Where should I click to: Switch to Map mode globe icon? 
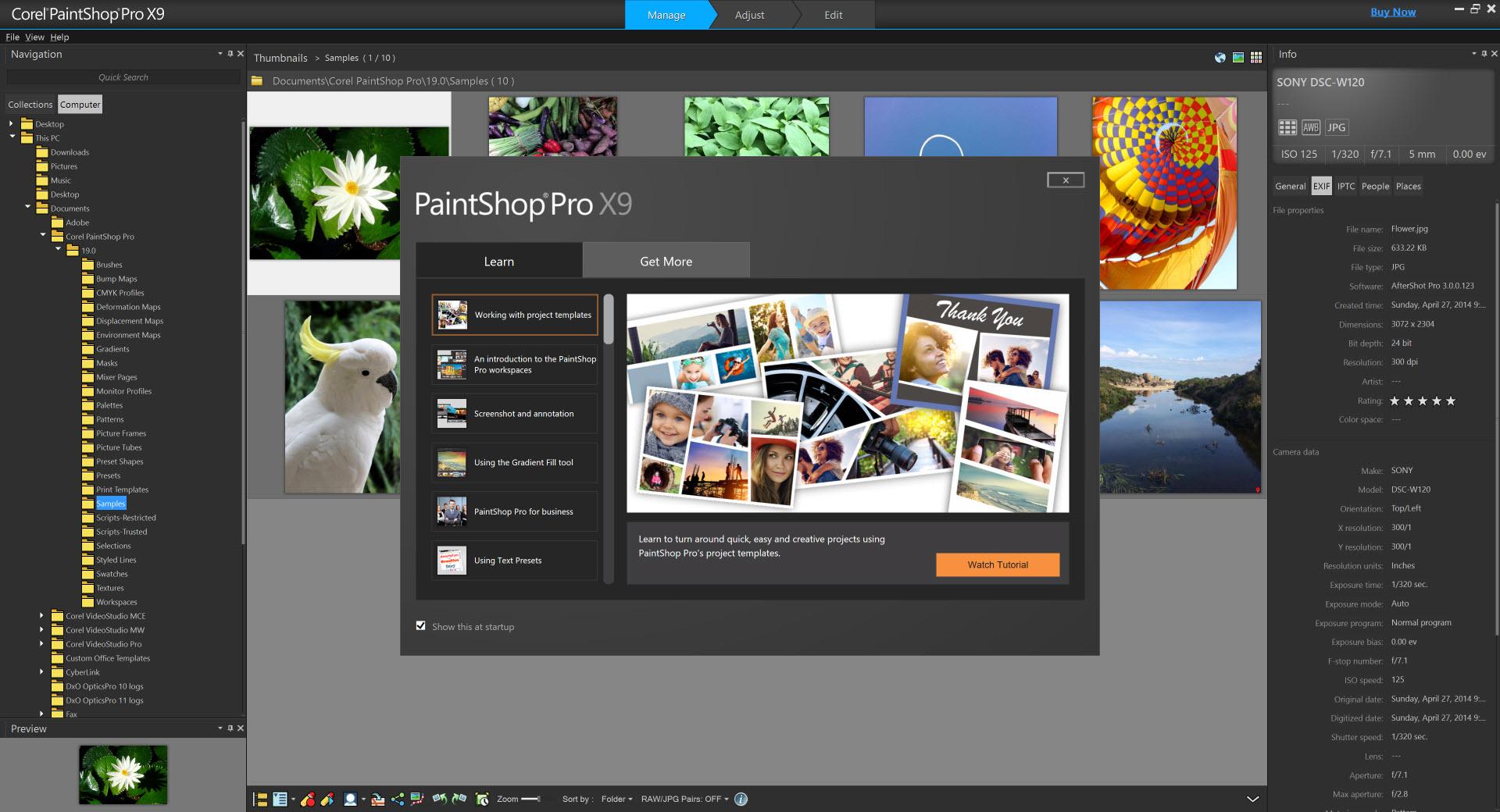point(1220,57)
